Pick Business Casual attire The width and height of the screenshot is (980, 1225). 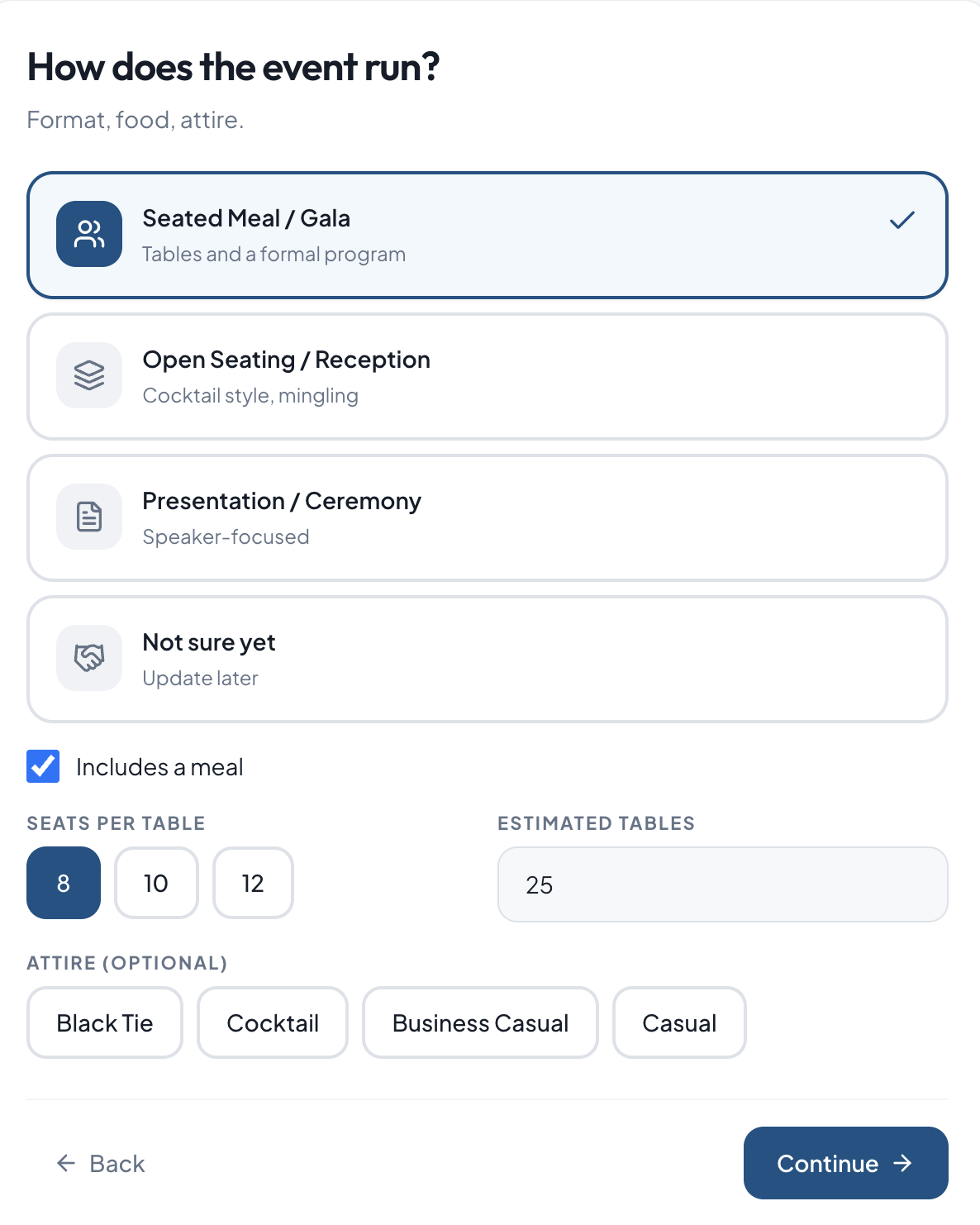(x=480, y=1022)
